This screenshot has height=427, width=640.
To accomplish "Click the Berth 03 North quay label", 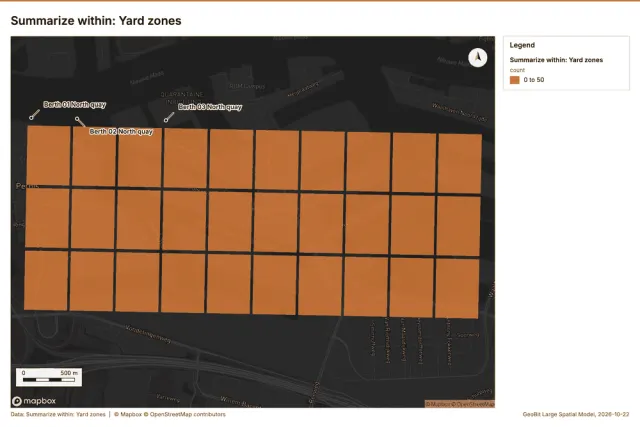I will 210,107.
